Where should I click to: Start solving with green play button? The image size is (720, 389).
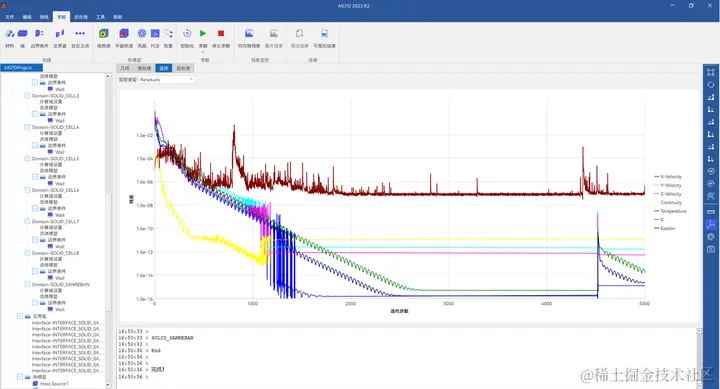pyautogui.click(x=203, y=34)
